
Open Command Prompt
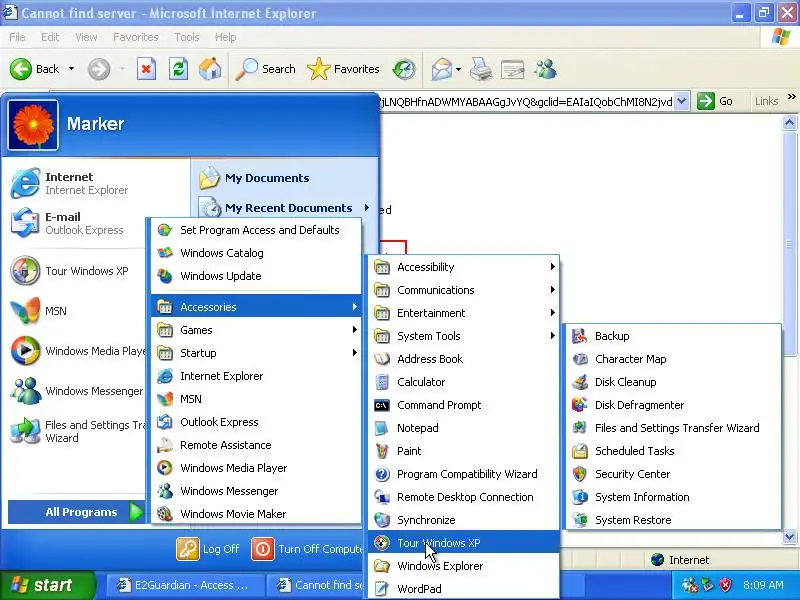(464, 405)
